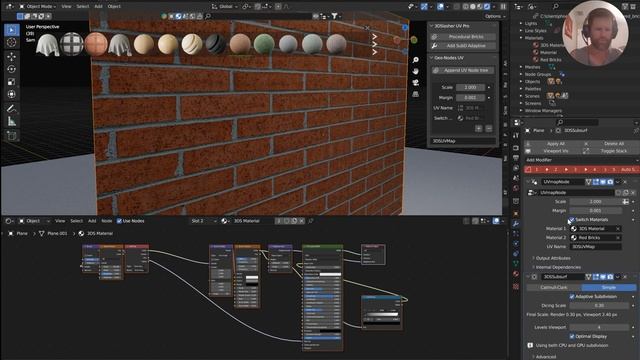This screenshot has width=640, height=360.
Task: Click the white cloth material preview thumbnail
Action: 48,44
